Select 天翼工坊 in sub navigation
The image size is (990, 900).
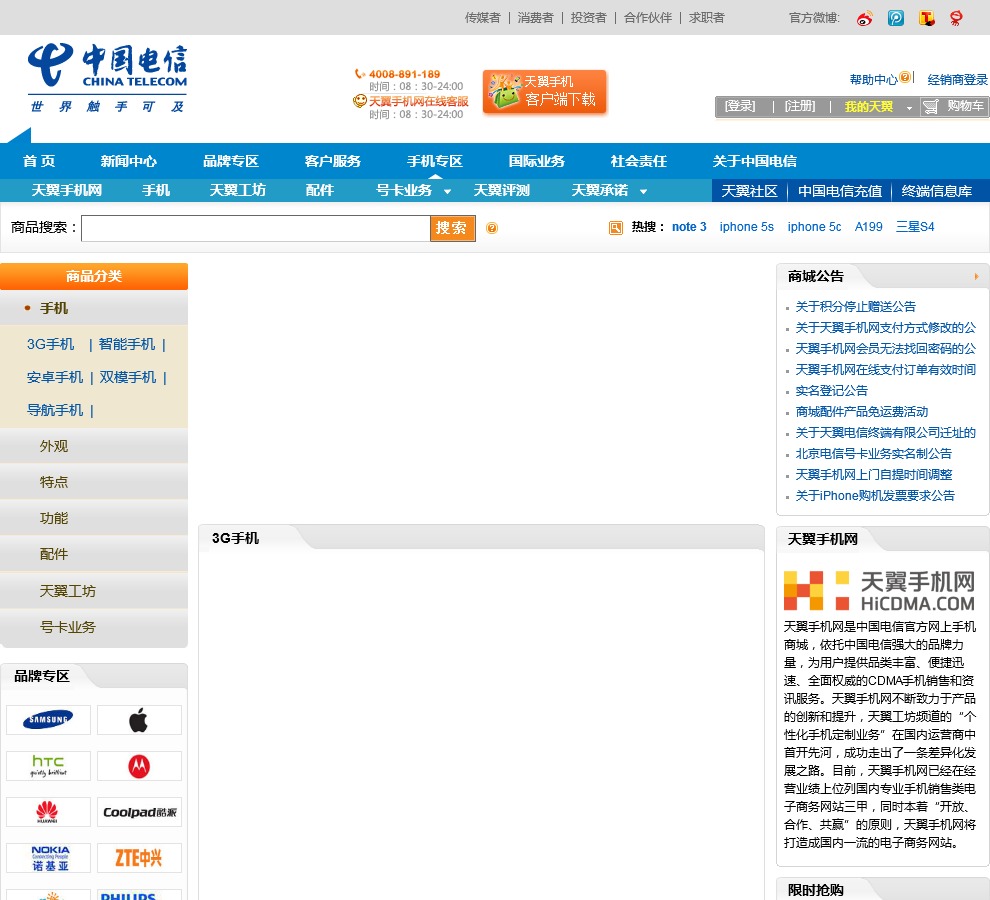(x=238, y=190)
